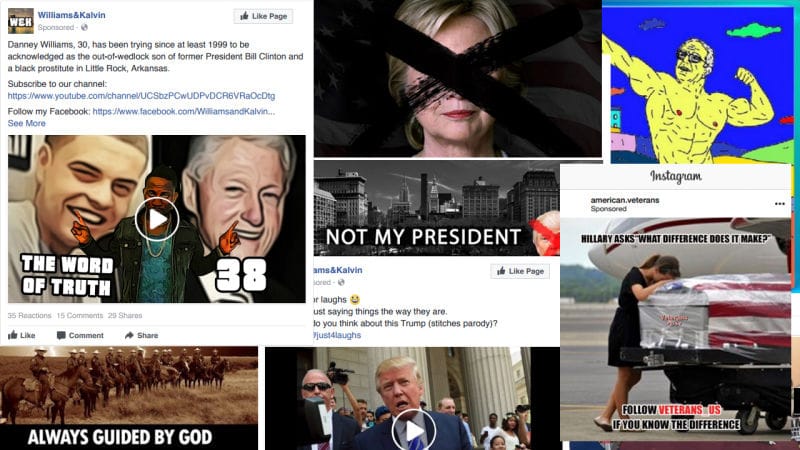Play the Trump video at the bottom

tap(414, 431)
